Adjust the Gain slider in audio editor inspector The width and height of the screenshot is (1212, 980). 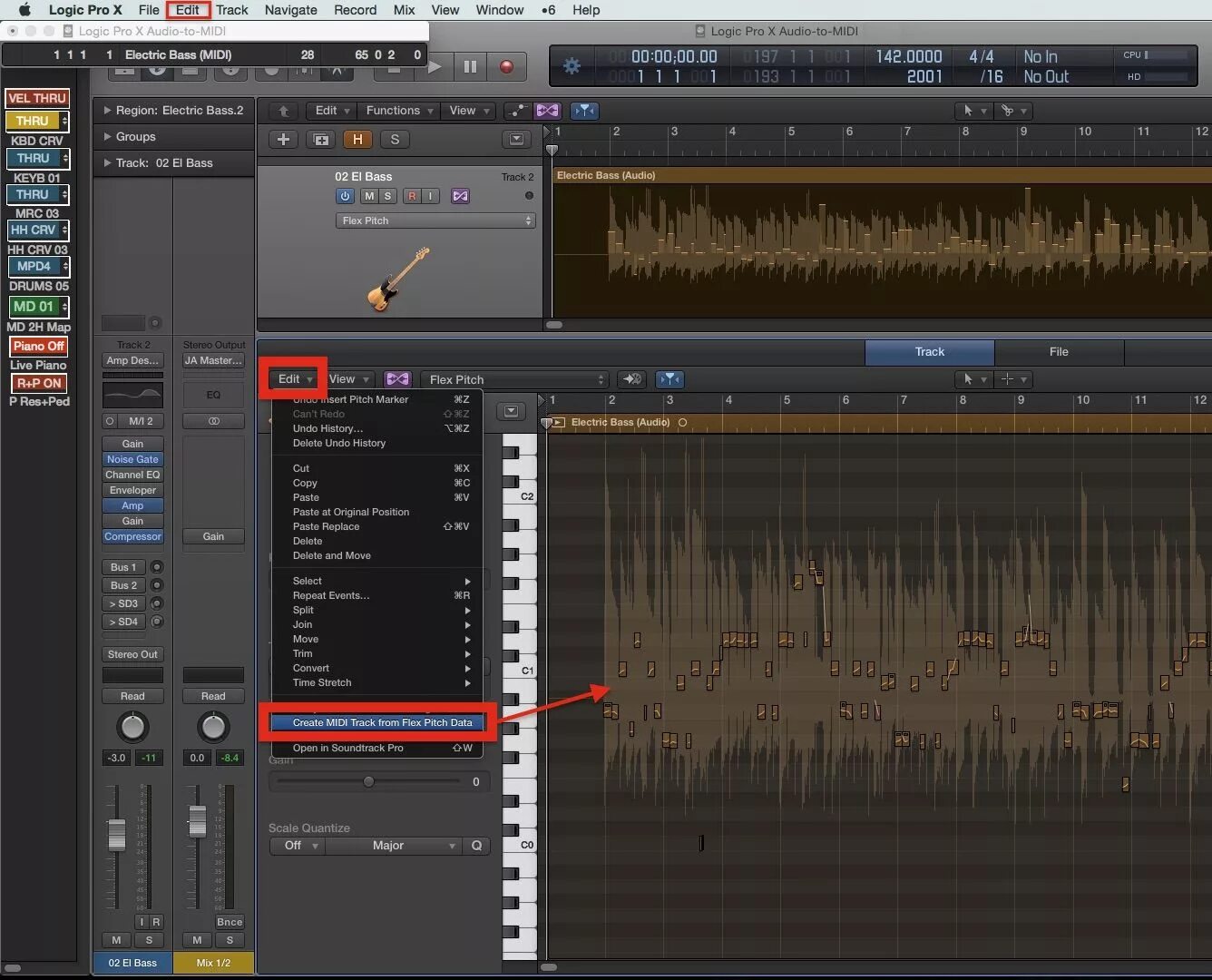tap(368, 781)
